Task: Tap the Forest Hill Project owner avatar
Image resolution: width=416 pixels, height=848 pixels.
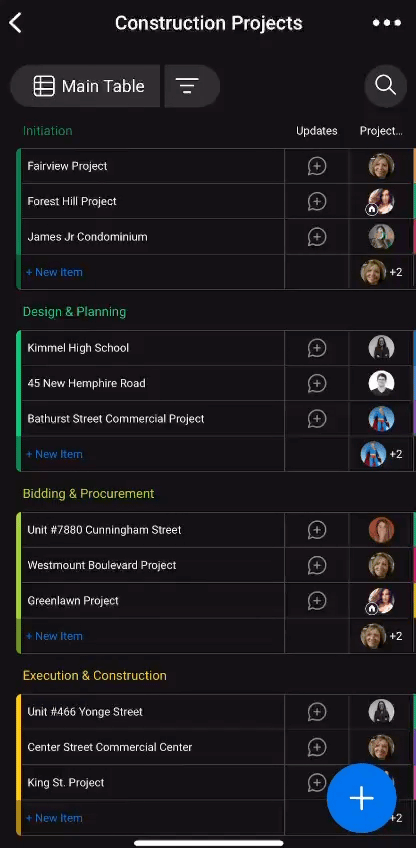Action: (x=381, y=201)
